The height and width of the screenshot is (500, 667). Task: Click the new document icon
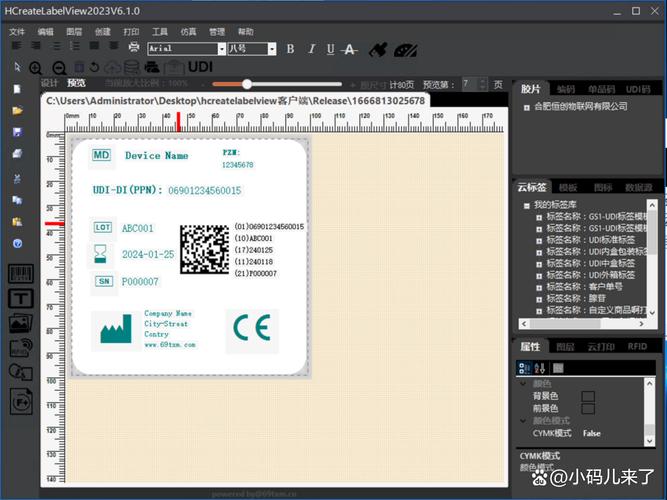coord(17,89)
